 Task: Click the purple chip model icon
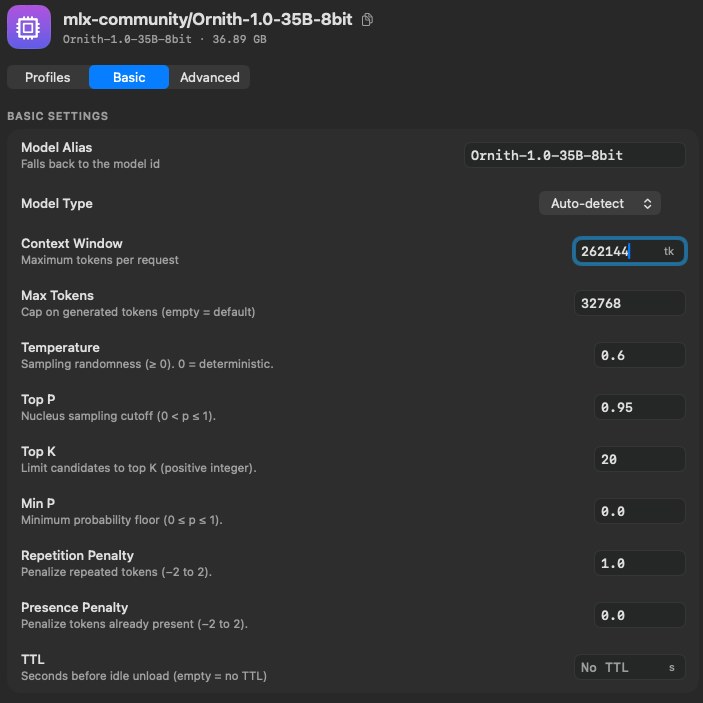pyautogui.click(x=29, y=27)
